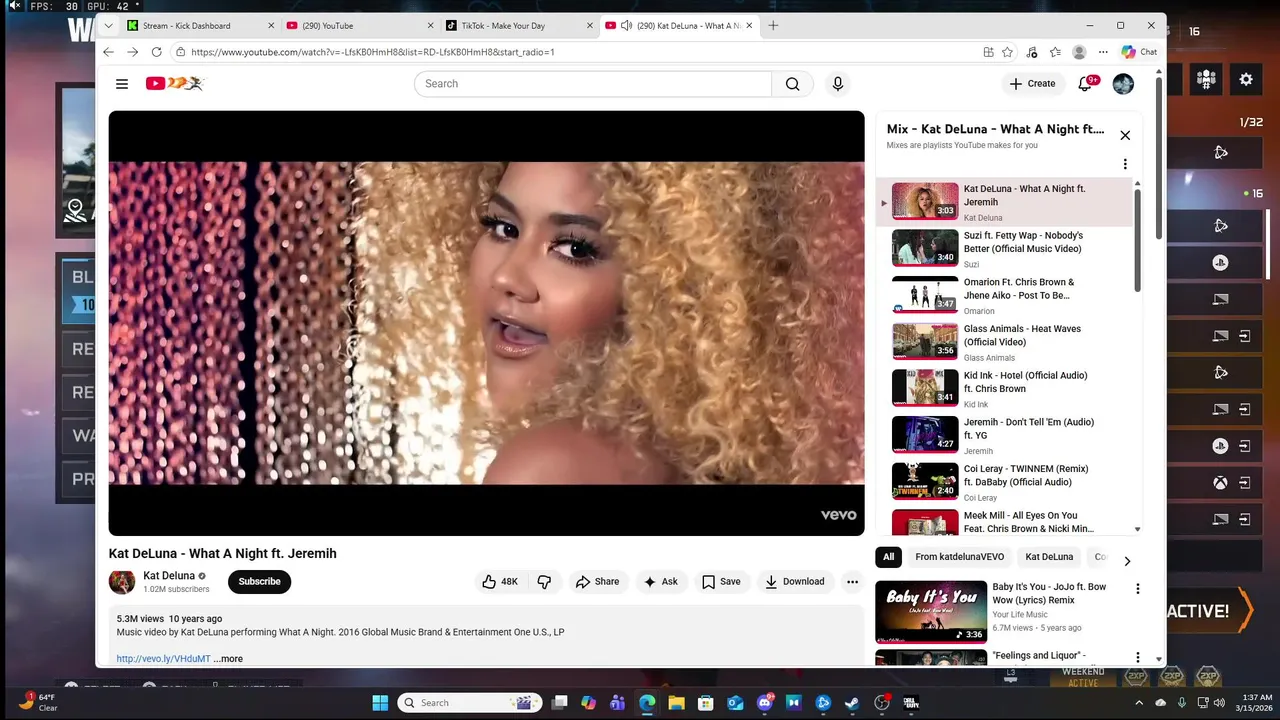This screenshot has height=720, width=1280.
Task: Play Glass Animals - Heat Waves
Action: [x=1005, y=342]
